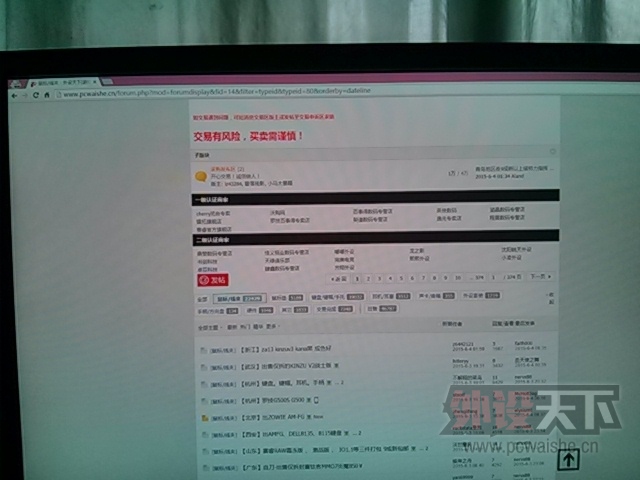
Task: Reload the page with the refresh icon
Action: coord(34,95)
